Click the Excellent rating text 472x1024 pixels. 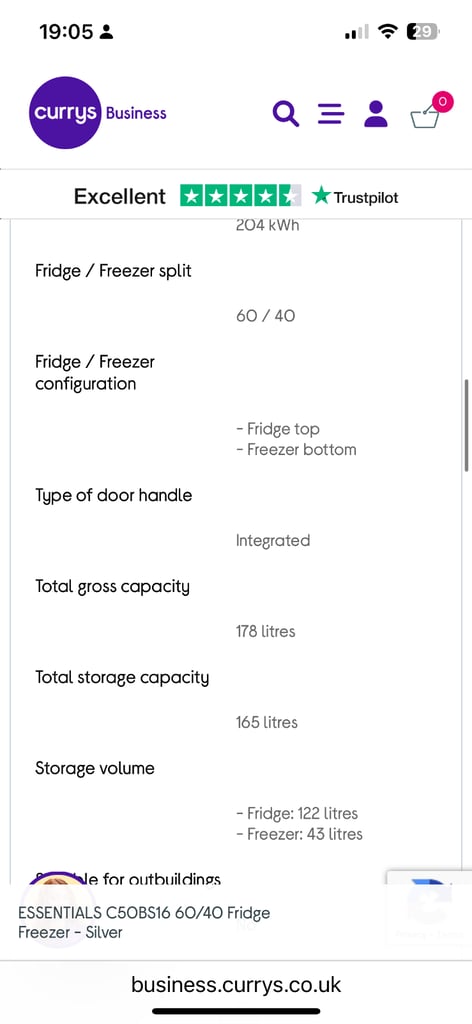pyautogui.click(x=119, y=197)
